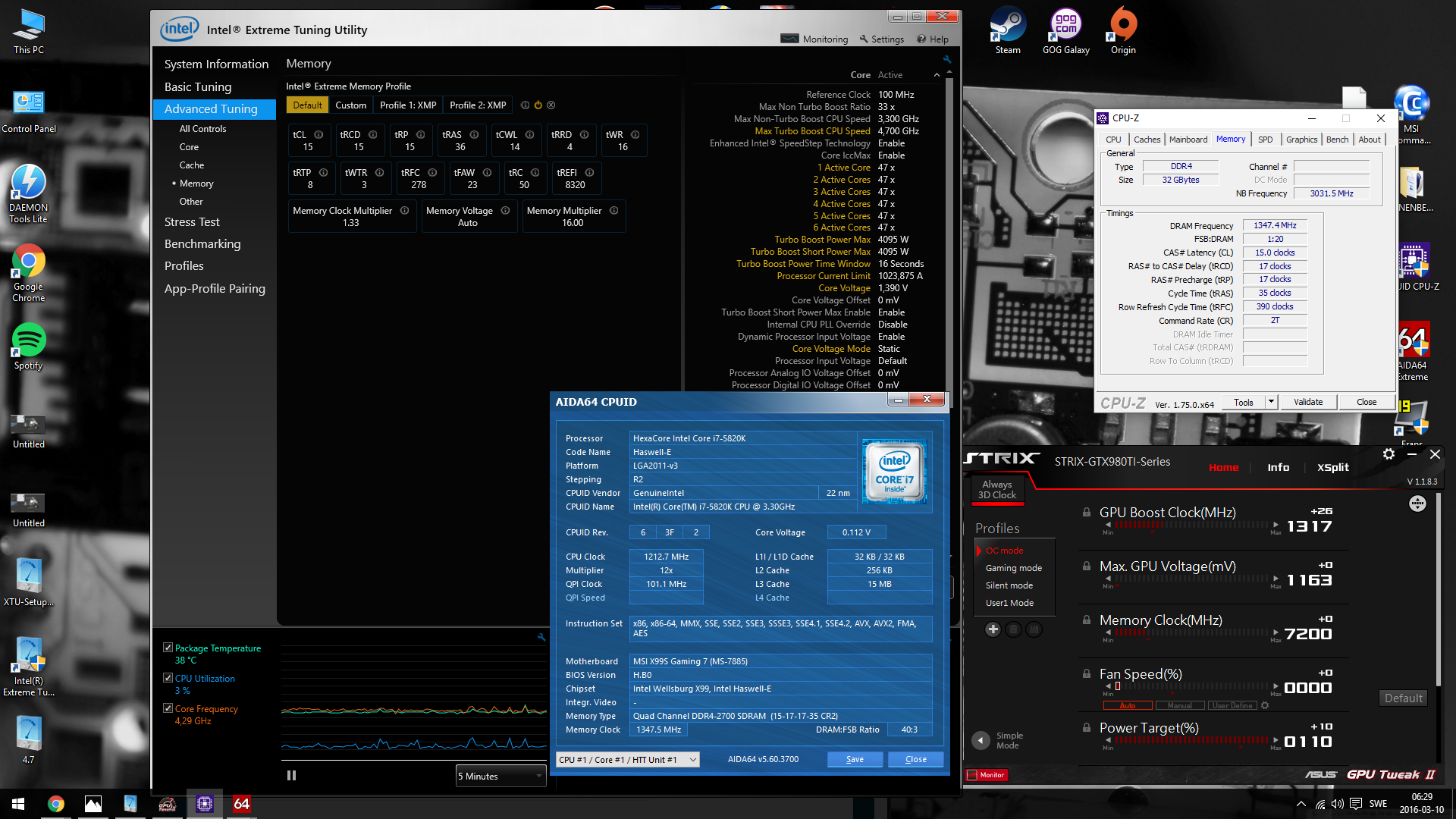This screenshot has width=1456, height=819.
Task: Click the tREFI info icon
Action: click(x=589, y=173)
